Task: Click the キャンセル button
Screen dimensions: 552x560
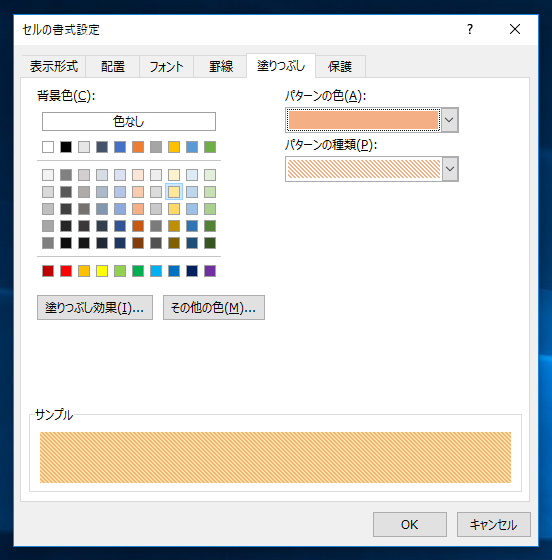Action: click(x=494, y=525)
